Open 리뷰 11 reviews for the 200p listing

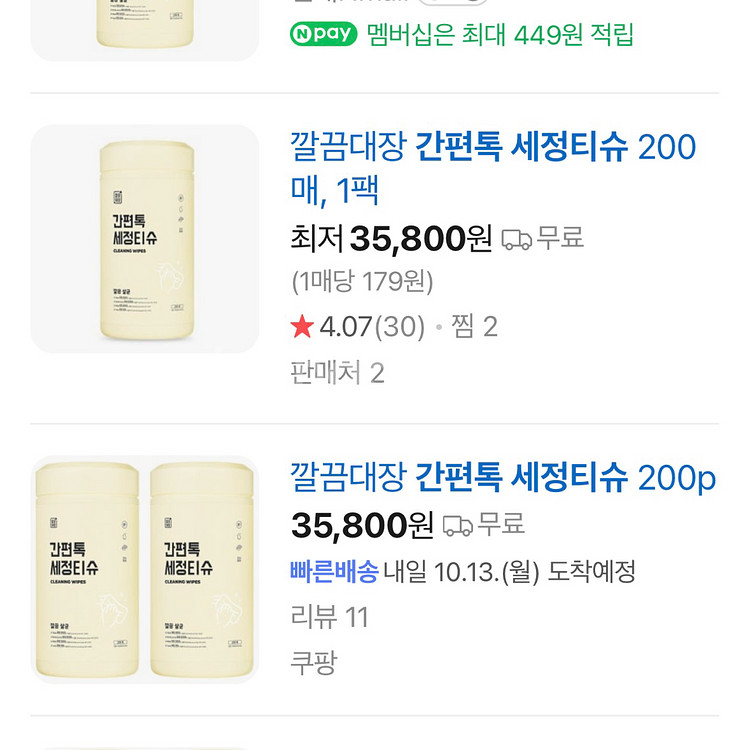pyautogui.click(x=330, y=617)
